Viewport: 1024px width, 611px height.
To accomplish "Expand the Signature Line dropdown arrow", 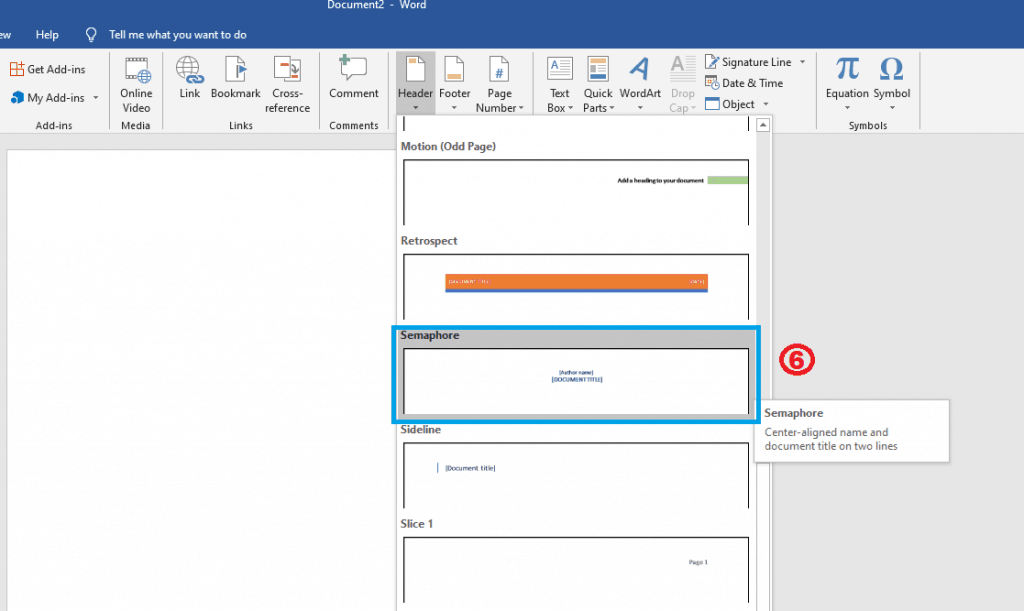I will pos(803,62).
